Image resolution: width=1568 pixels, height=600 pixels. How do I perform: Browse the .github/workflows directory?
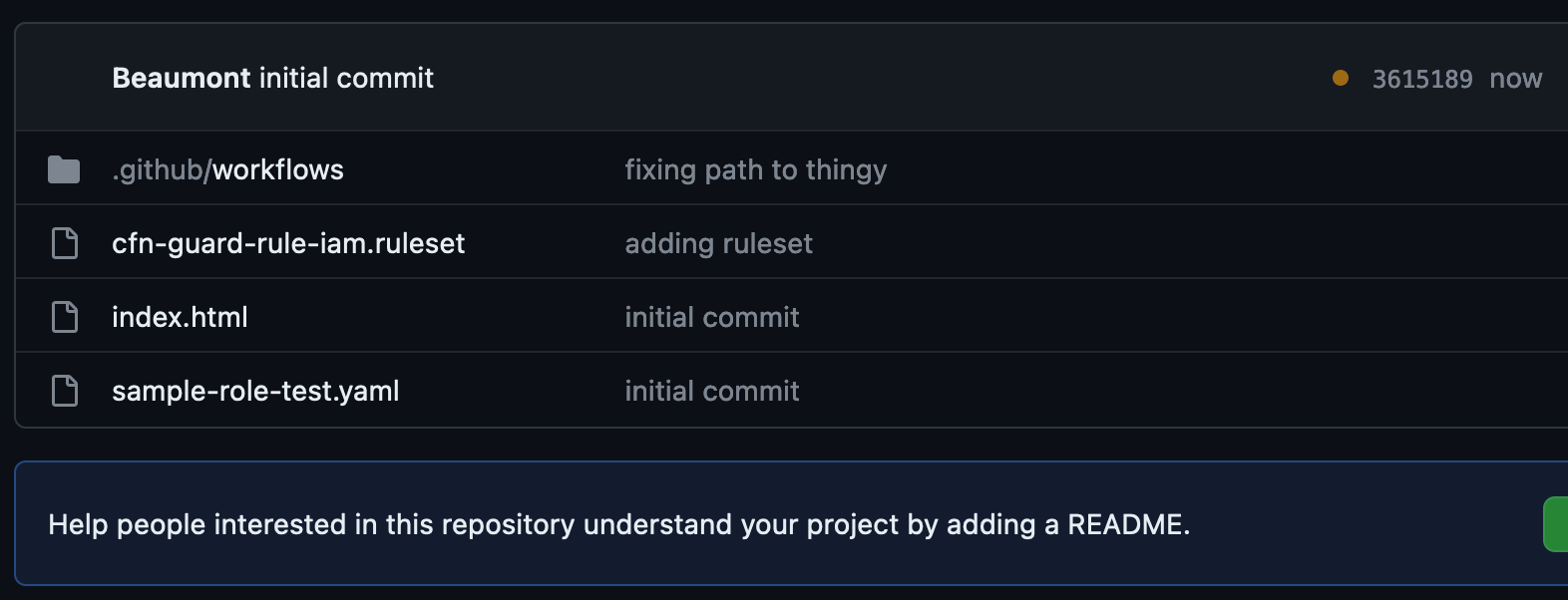click(x=227, y=168)
